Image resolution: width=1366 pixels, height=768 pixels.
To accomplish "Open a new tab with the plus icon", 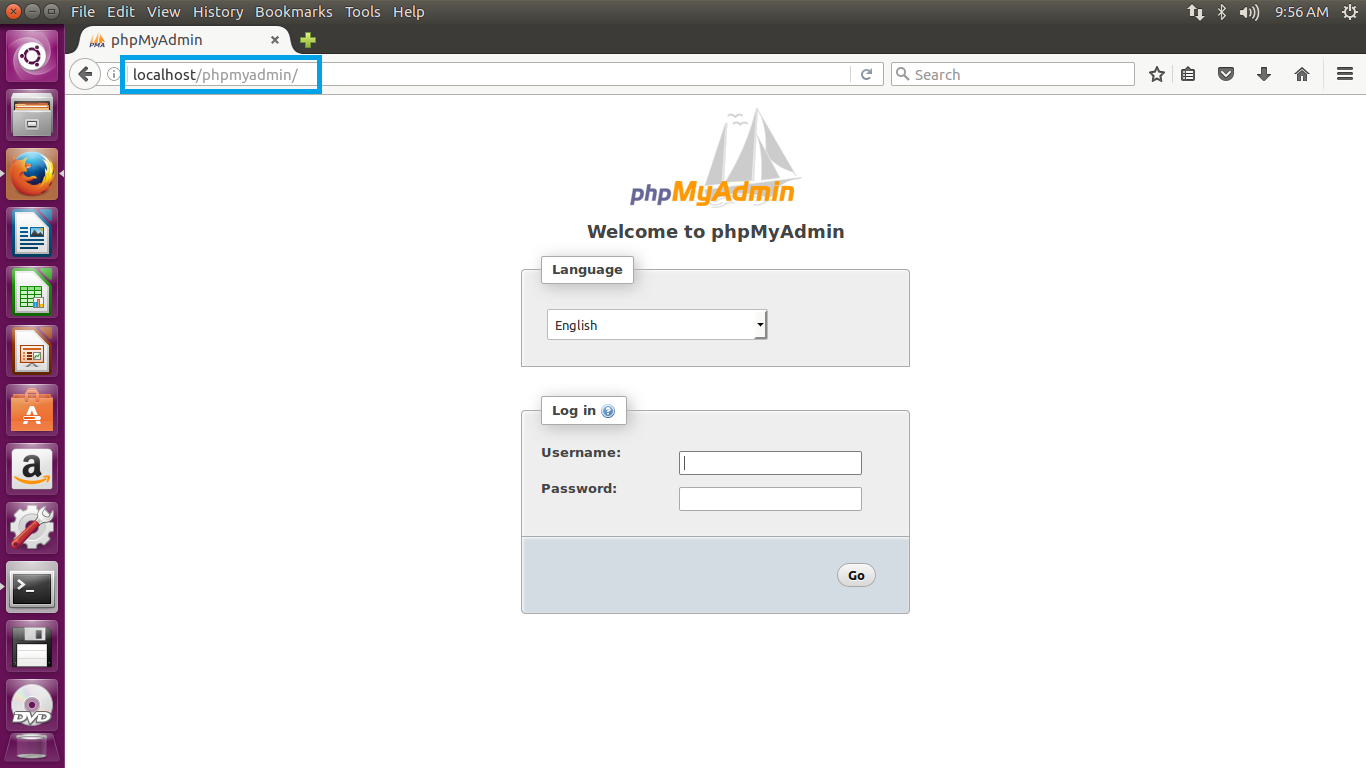I will pos(308,40).
